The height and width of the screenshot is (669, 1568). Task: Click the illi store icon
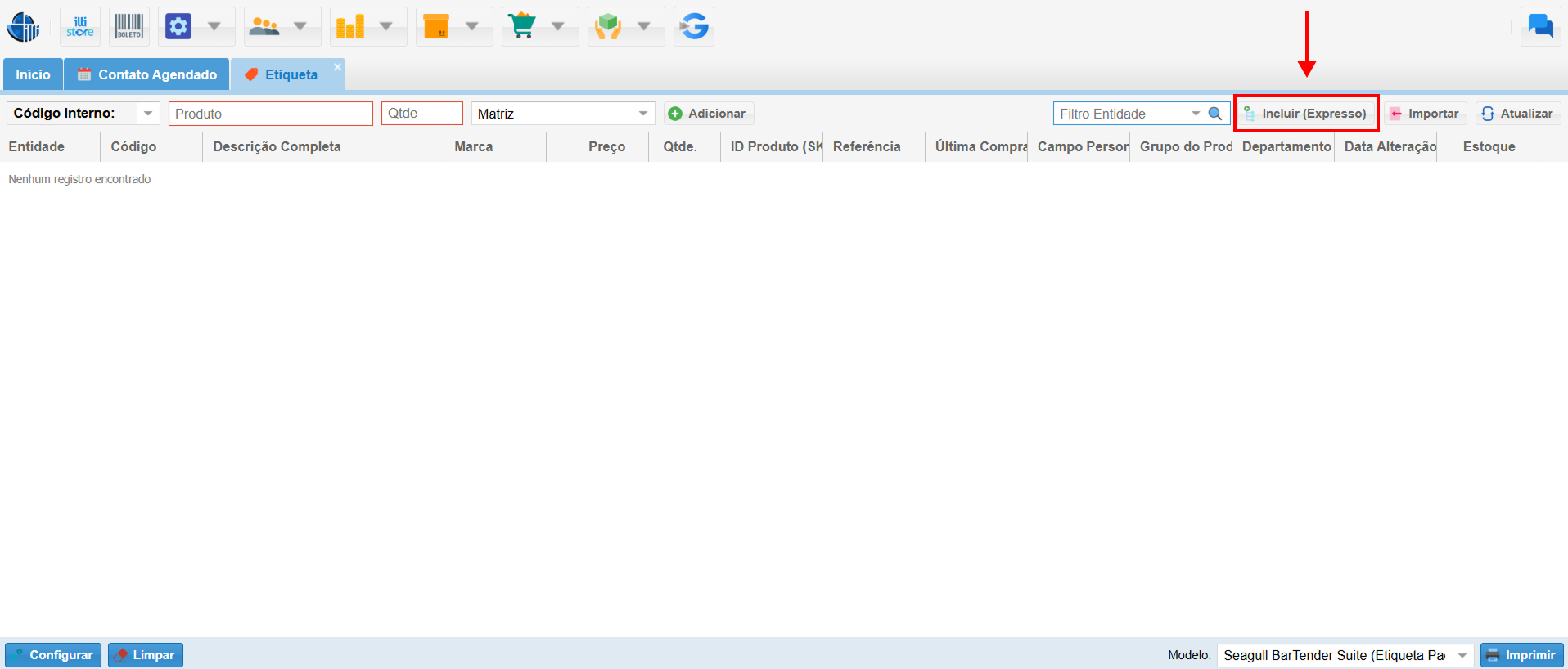pyautogui.click(x=80, y=27)
